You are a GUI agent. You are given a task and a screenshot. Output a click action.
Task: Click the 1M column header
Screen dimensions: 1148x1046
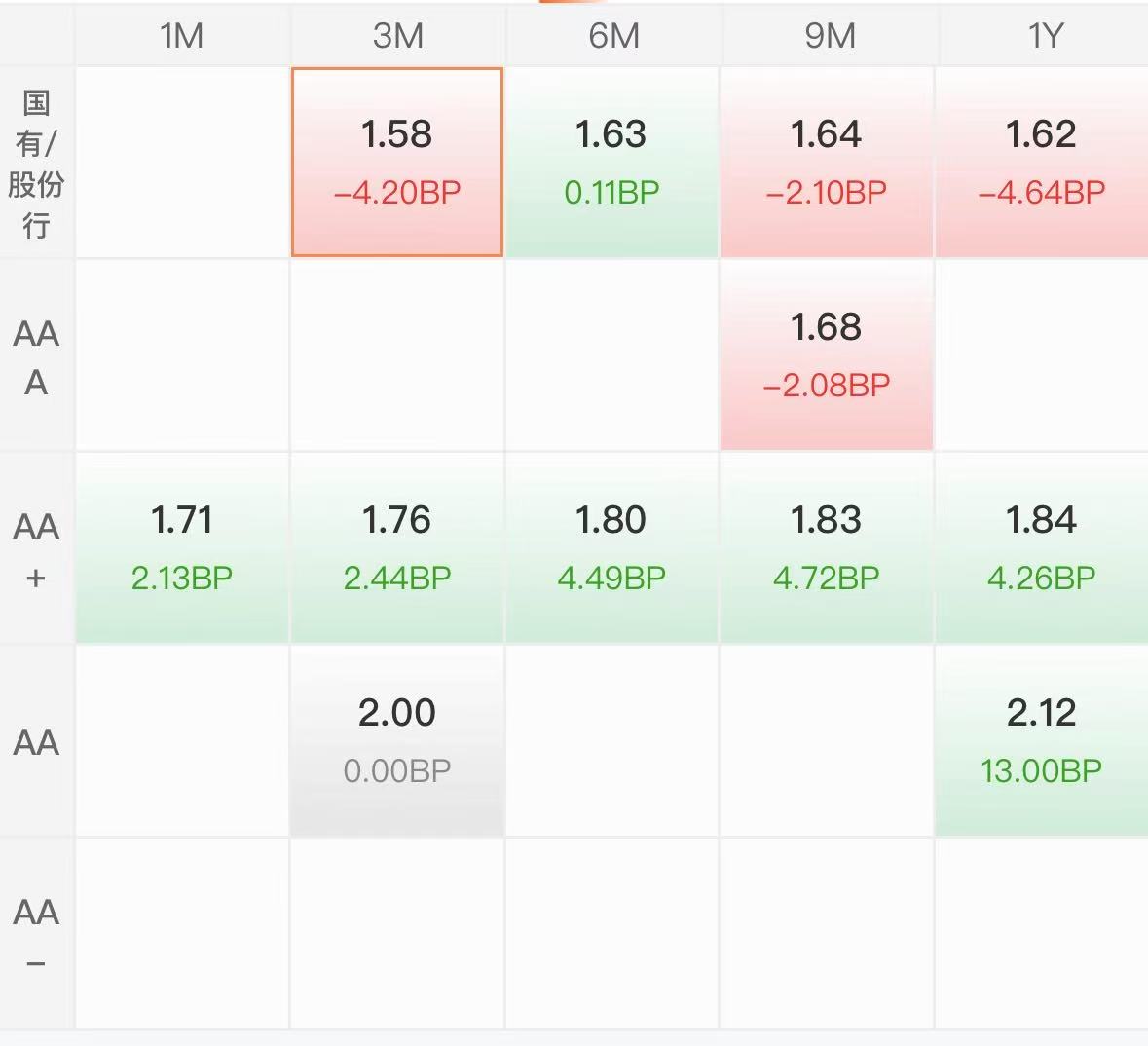click(x=182, y=35)
